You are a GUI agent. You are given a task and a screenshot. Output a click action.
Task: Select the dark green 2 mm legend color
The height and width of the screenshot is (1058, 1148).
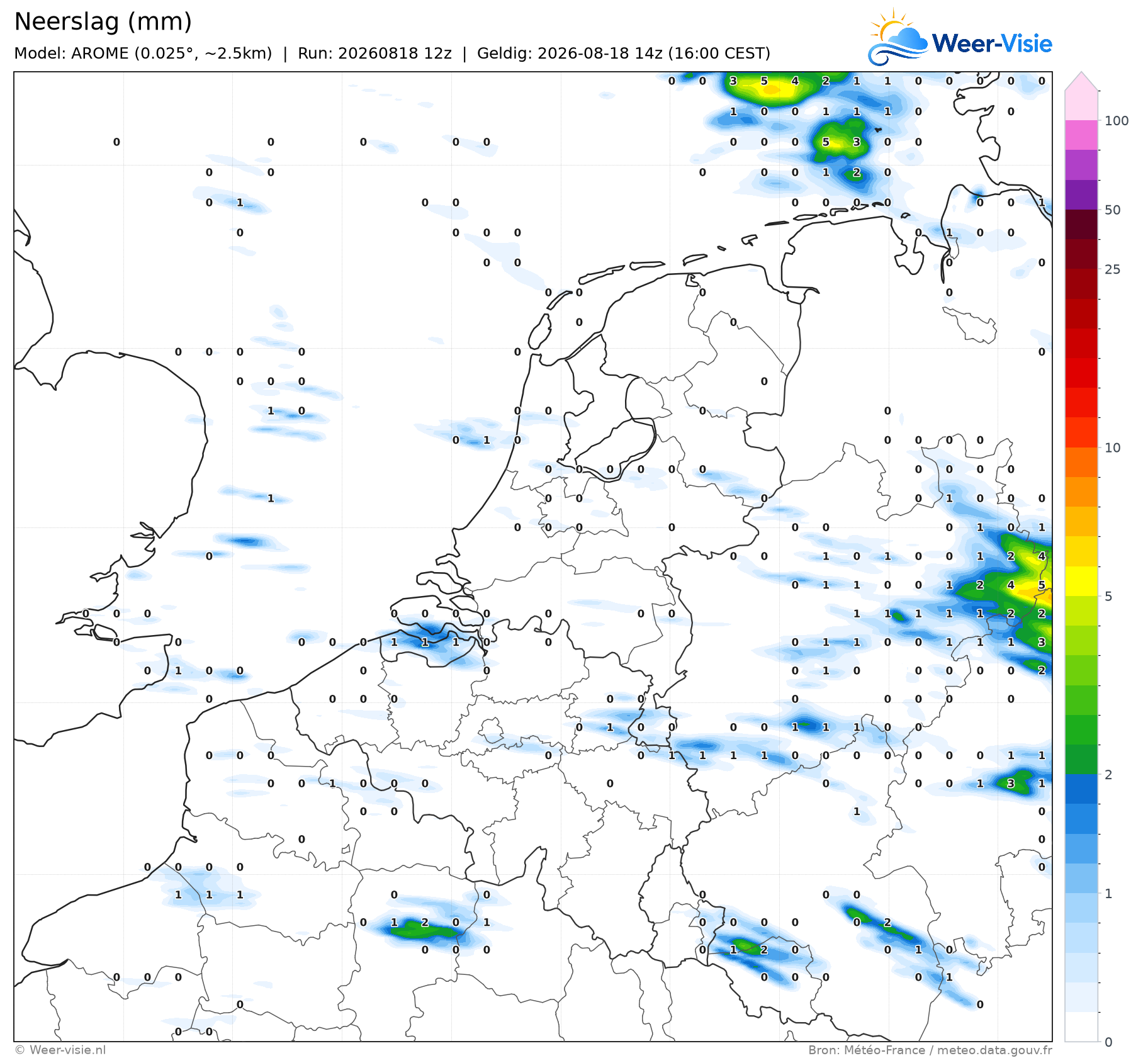click(x=1081, y=759)
